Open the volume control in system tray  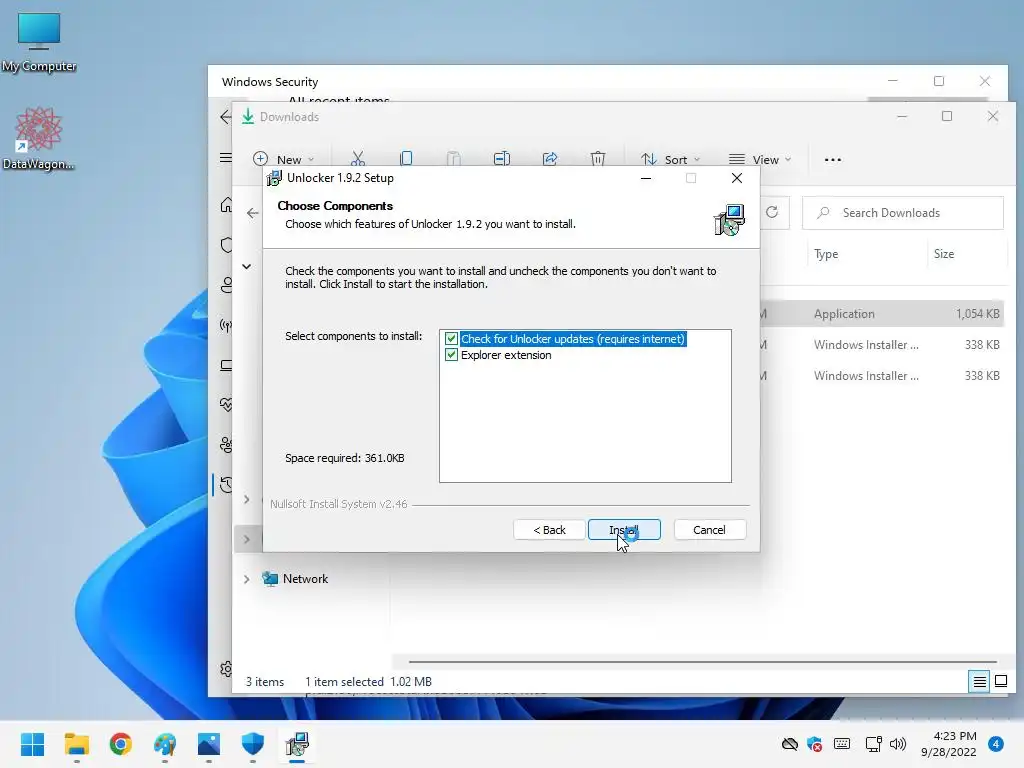click(x=898, y=744)
